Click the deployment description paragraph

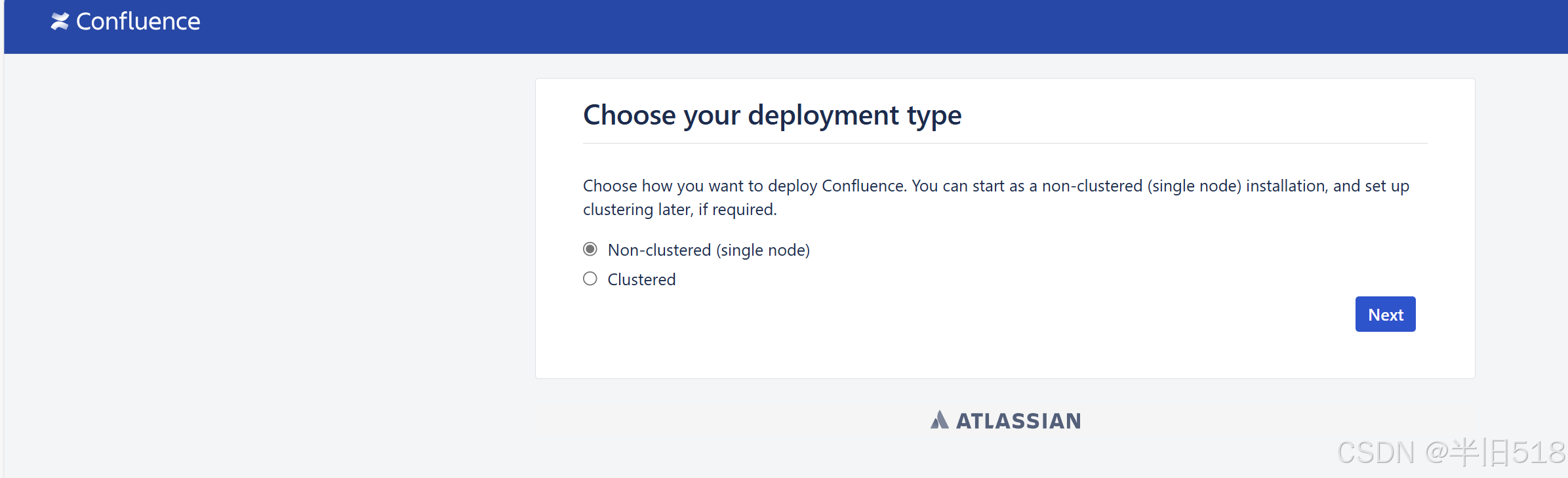pos(996,197)
